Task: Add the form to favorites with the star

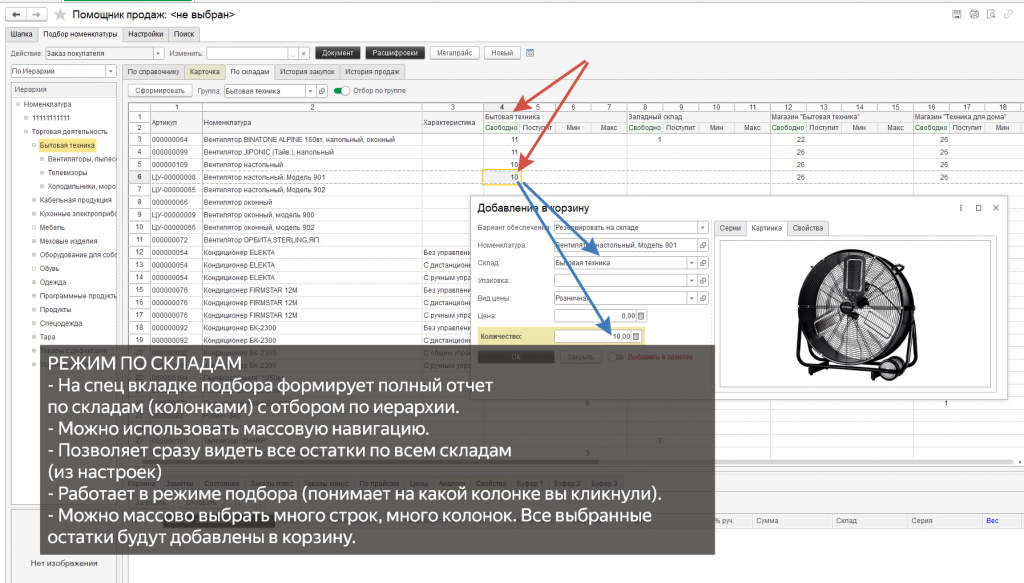Action: 60,14
